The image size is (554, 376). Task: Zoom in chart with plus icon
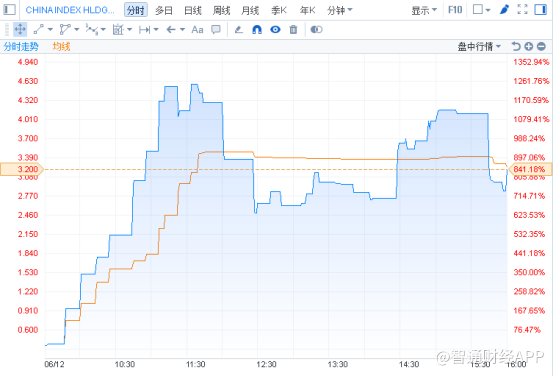coord(529,46)
